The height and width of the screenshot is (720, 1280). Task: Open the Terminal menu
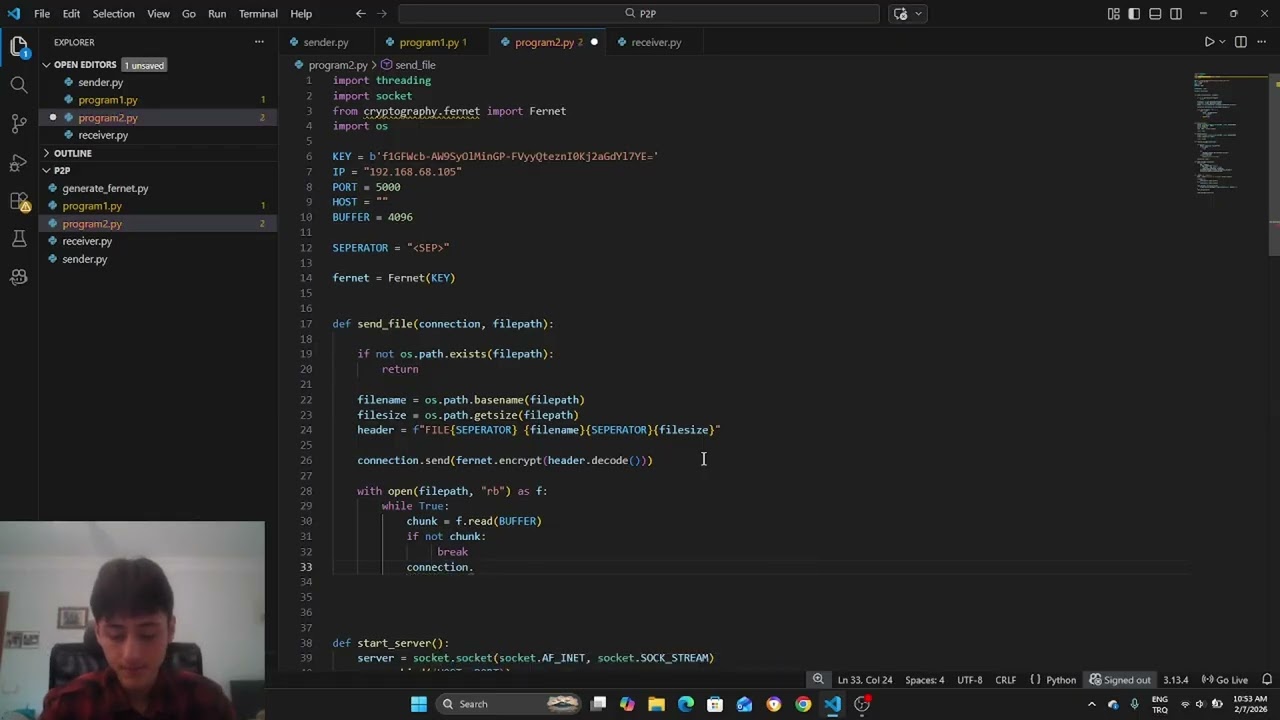258,14
